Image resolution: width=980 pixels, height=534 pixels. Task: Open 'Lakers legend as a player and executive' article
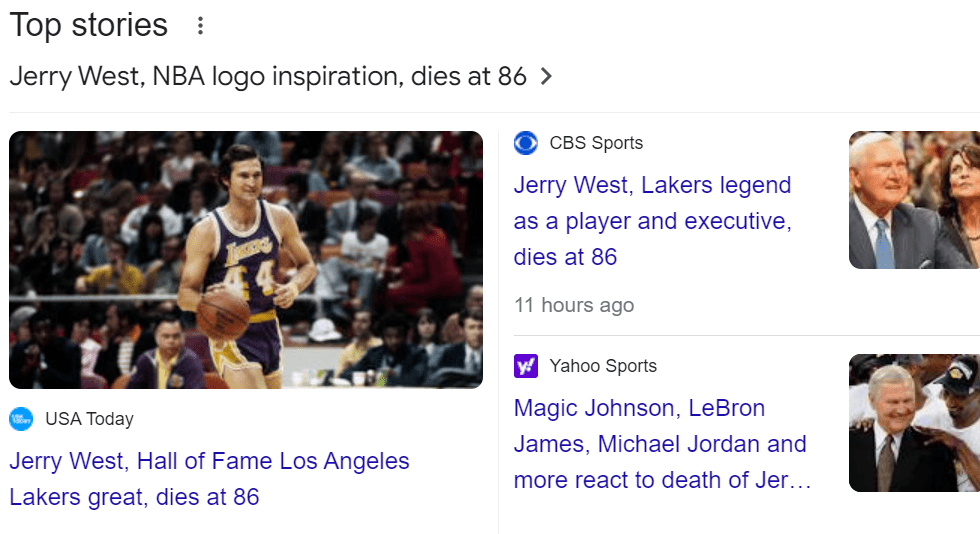click(652, 221)
